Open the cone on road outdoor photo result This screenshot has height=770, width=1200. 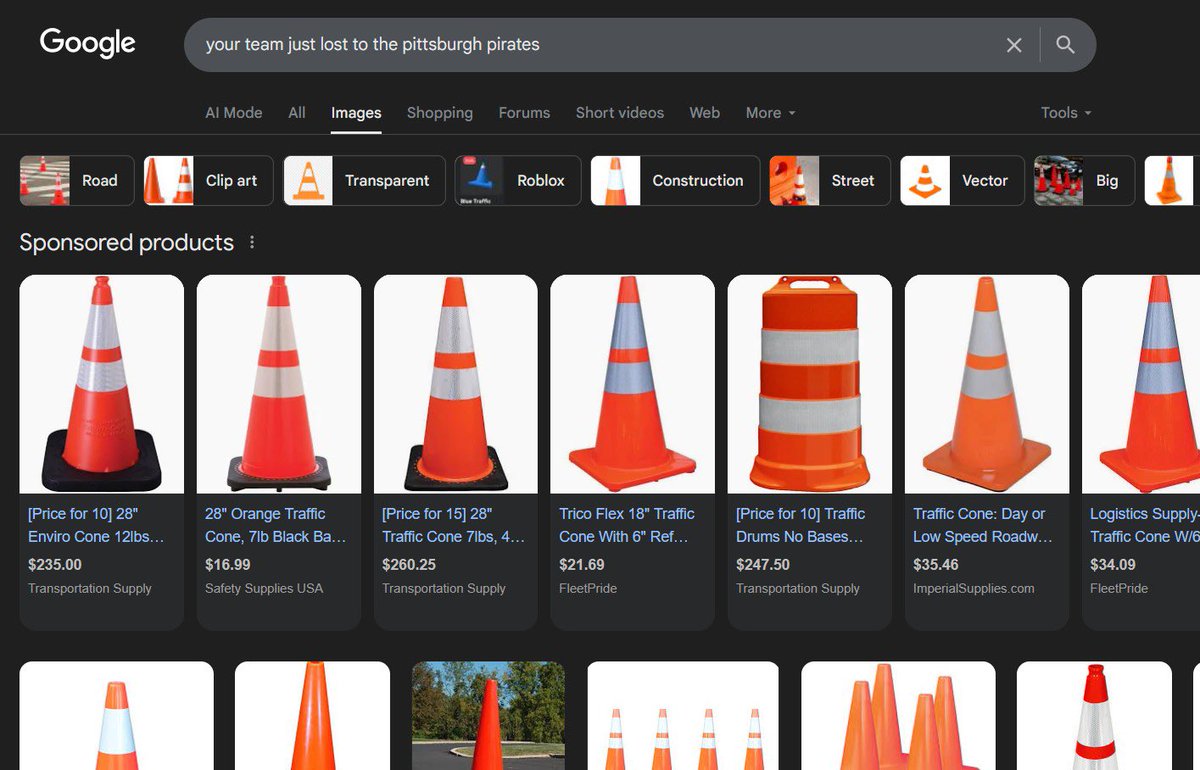[x=489, y=716]
